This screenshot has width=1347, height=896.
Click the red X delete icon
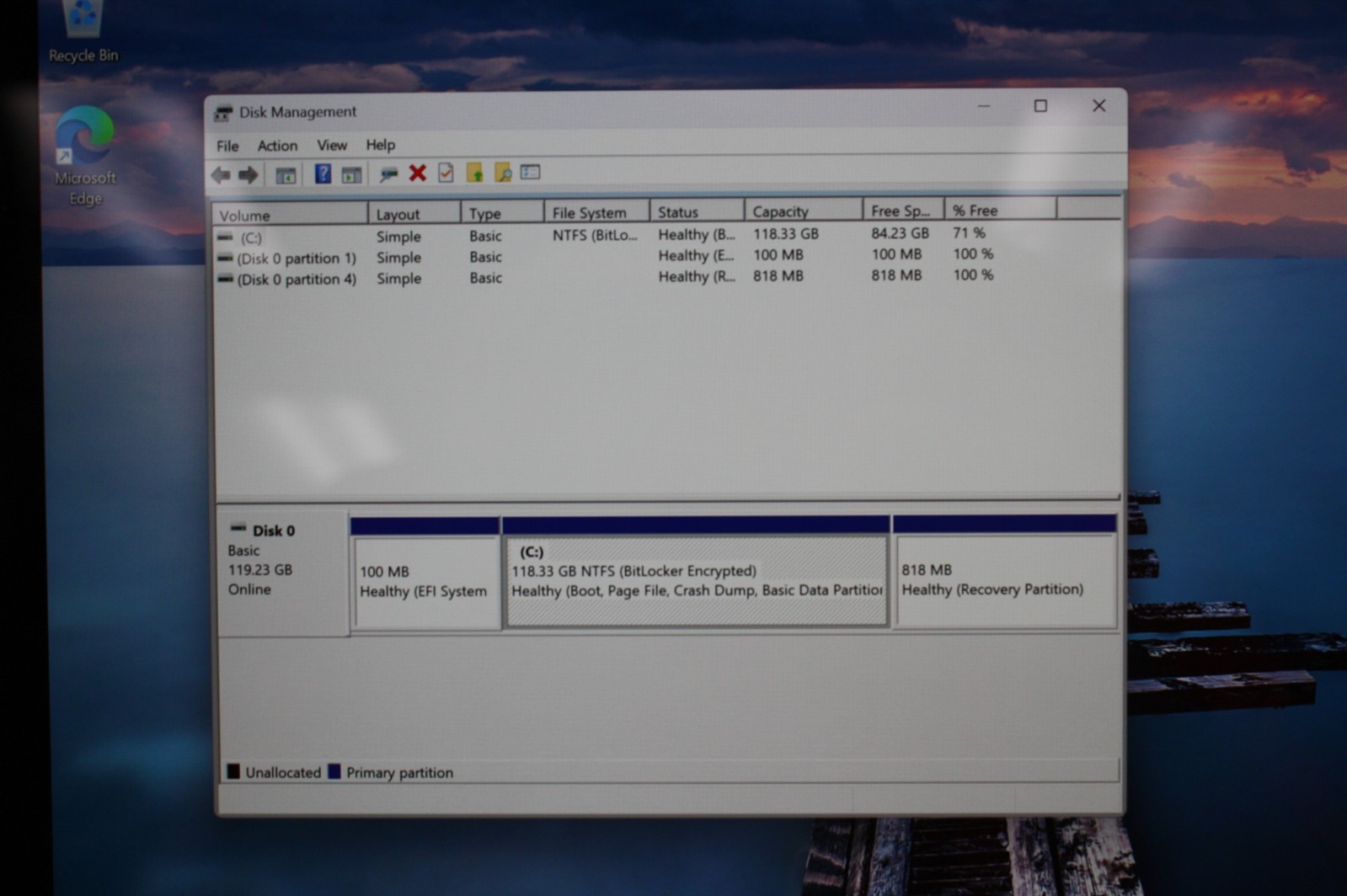click(417, 173)
